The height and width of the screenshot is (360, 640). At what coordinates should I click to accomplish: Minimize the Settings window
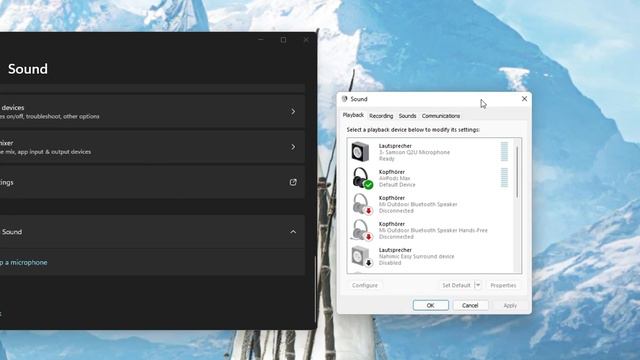tap(261, 40)
